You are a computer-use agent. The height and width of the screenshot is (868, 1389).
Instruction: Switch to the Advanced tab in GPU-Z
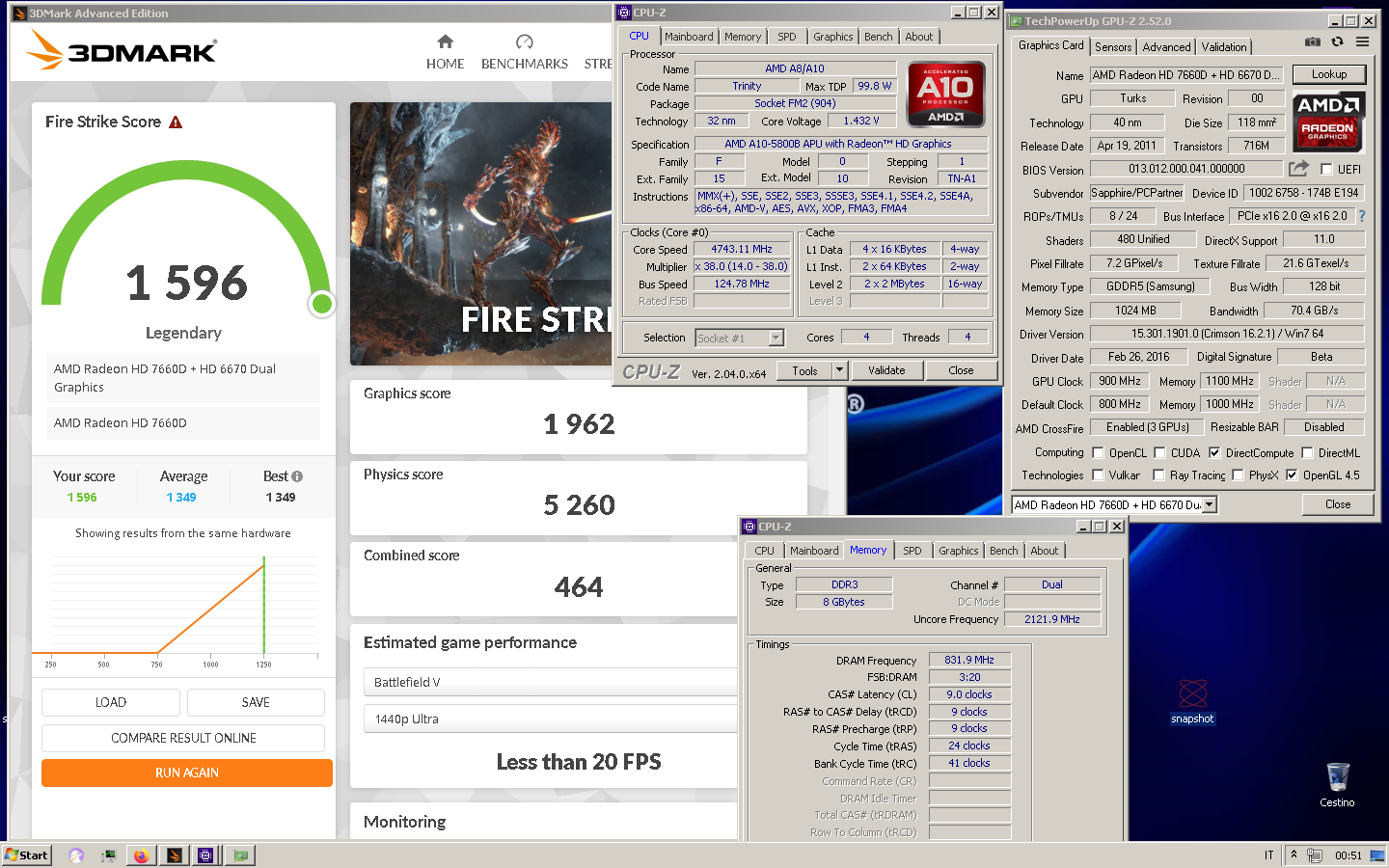point(1166,47)
